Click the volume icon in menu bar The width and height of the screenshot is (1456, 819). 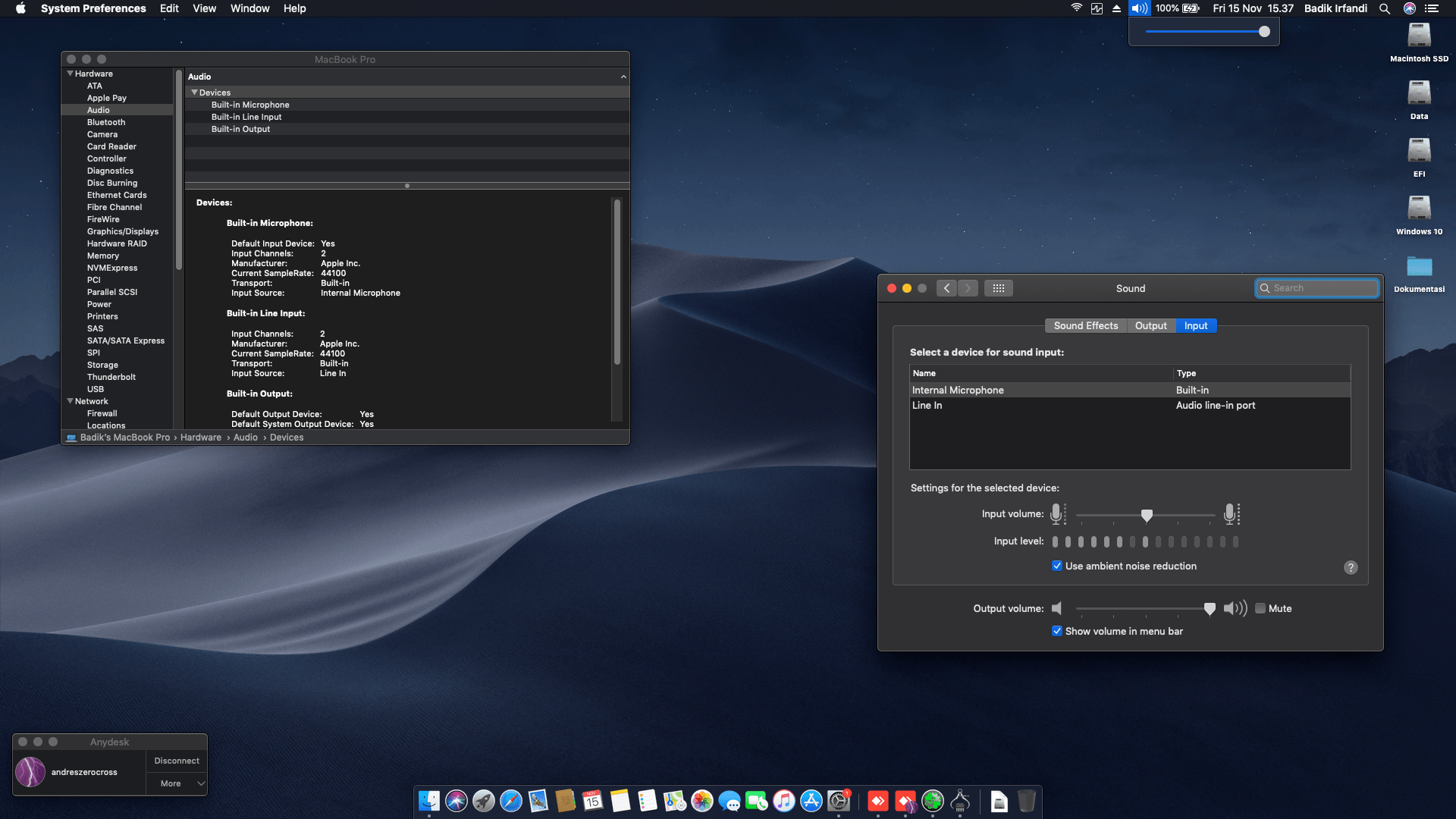coord(1139,8)
